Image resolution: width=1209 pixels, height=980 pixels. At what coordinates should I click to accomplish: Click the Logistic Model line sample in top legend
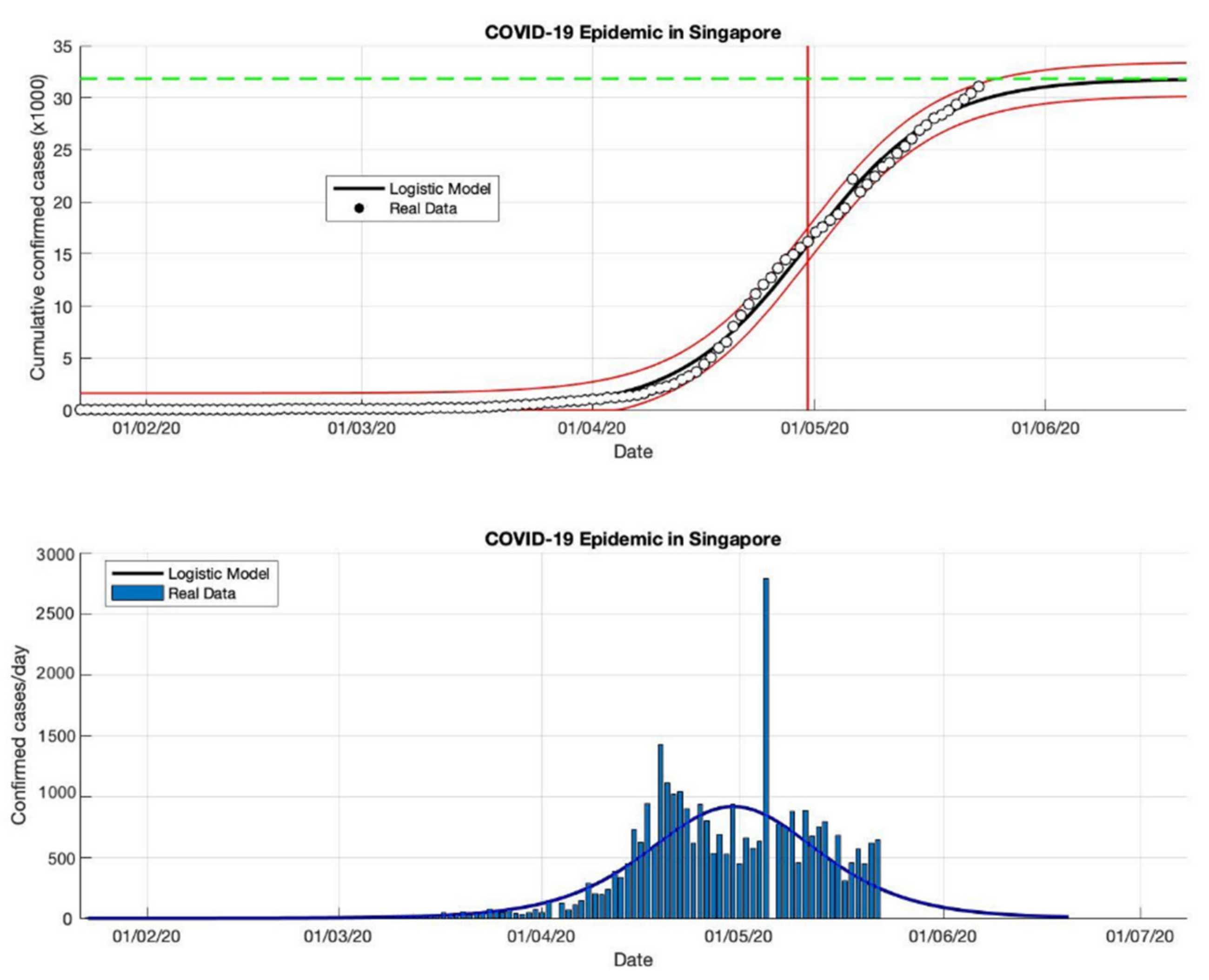pos(359,189)
